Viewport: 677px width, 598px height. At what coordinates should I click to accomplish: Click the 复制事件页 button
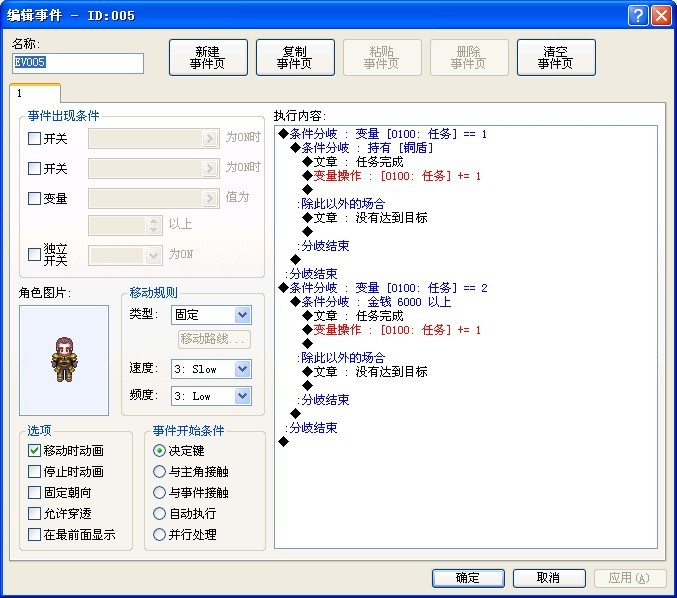[295, 57]
